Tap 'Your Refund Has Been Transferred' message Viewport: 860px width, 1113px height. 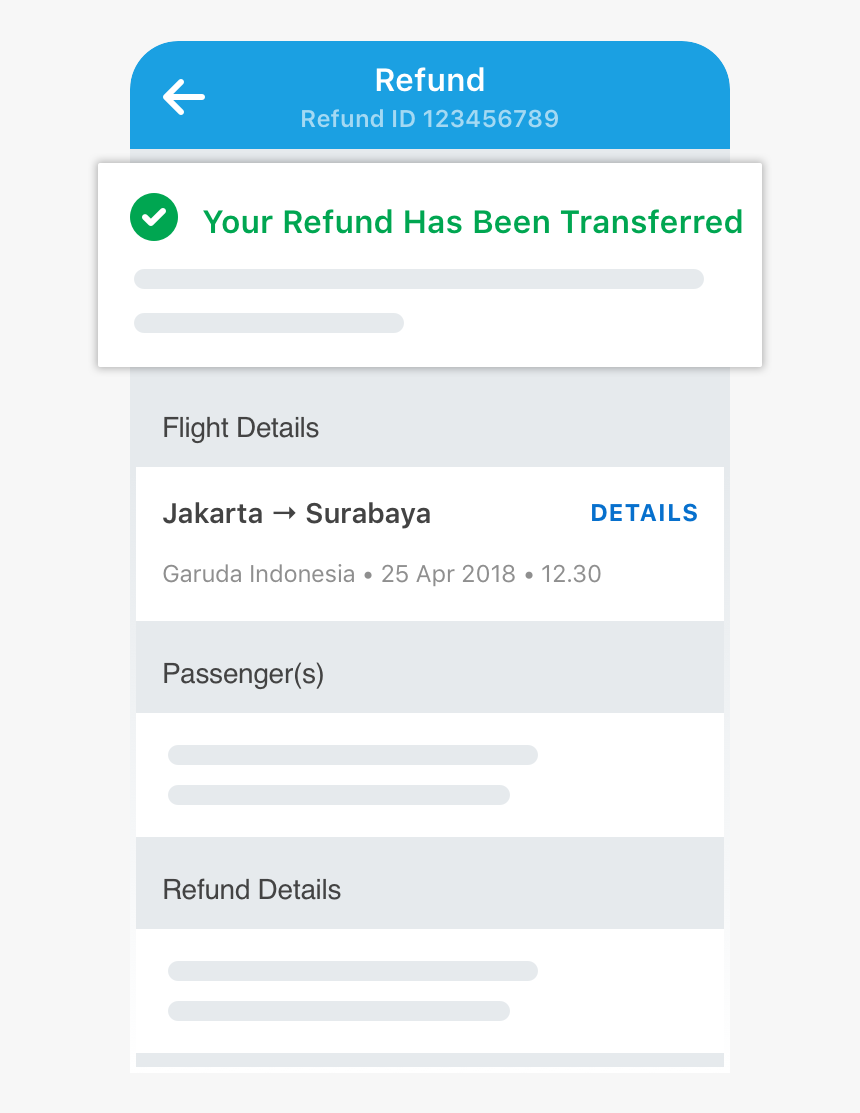tap(473, 222)
